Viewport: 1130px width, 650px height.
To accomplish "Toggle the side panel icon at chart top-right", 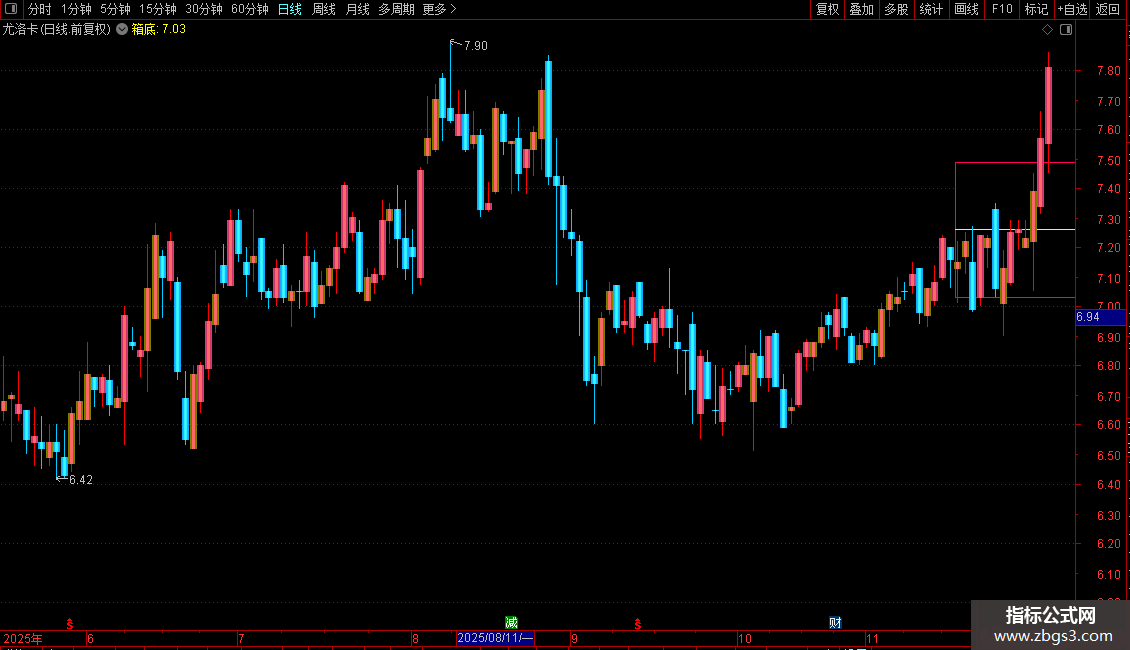I will (1066, 30).
